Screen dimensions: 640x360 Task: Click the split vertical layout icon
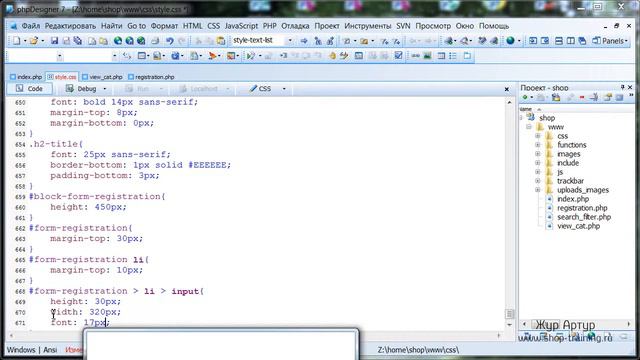click(571, 41)
